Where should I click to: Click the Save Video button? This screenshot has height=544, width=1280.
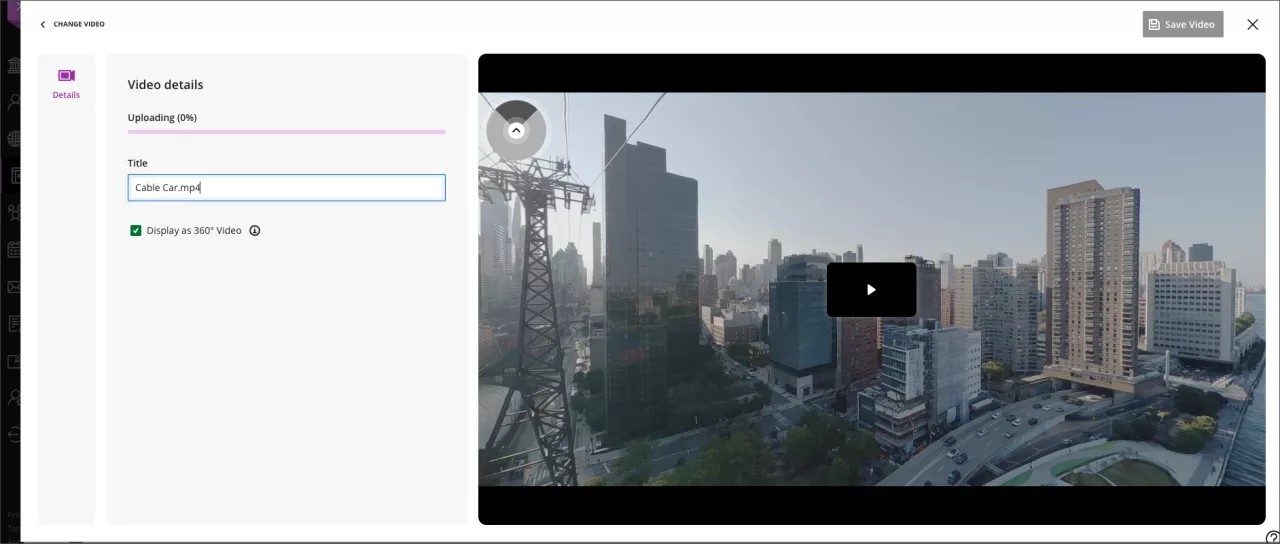coord(1182,24)
